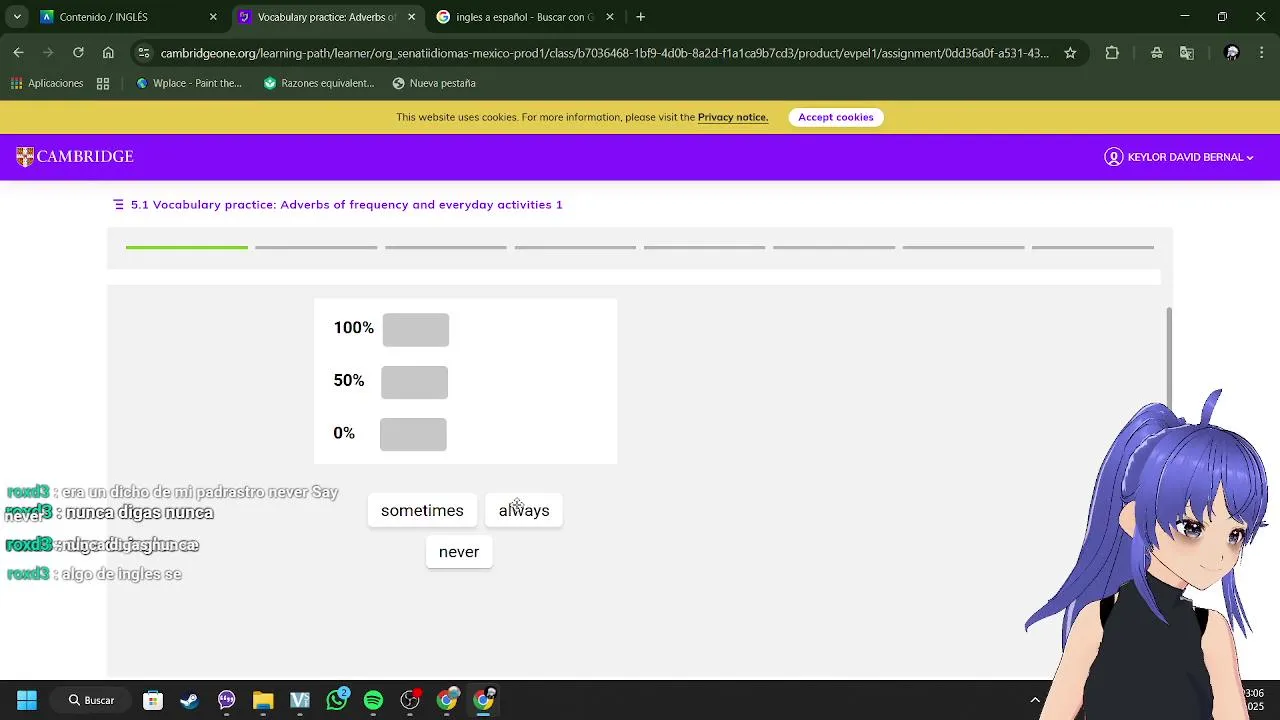The height and width of the screenshot is (720, 1280).
Task: View site information for cambridgeone.org
Action: point(144,53)
